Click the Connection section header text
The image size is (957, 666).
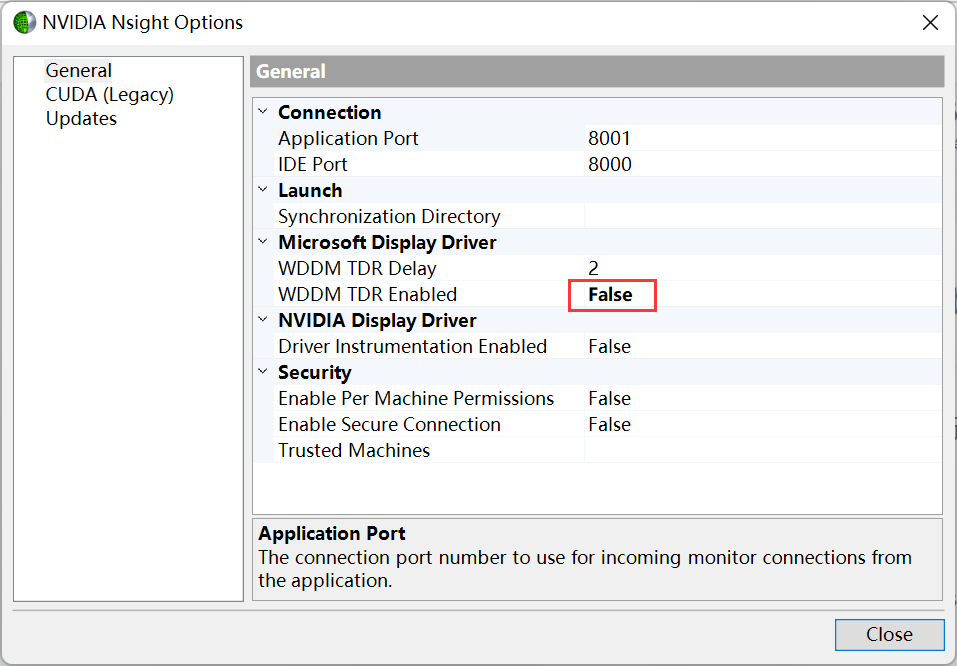point(330,112)
